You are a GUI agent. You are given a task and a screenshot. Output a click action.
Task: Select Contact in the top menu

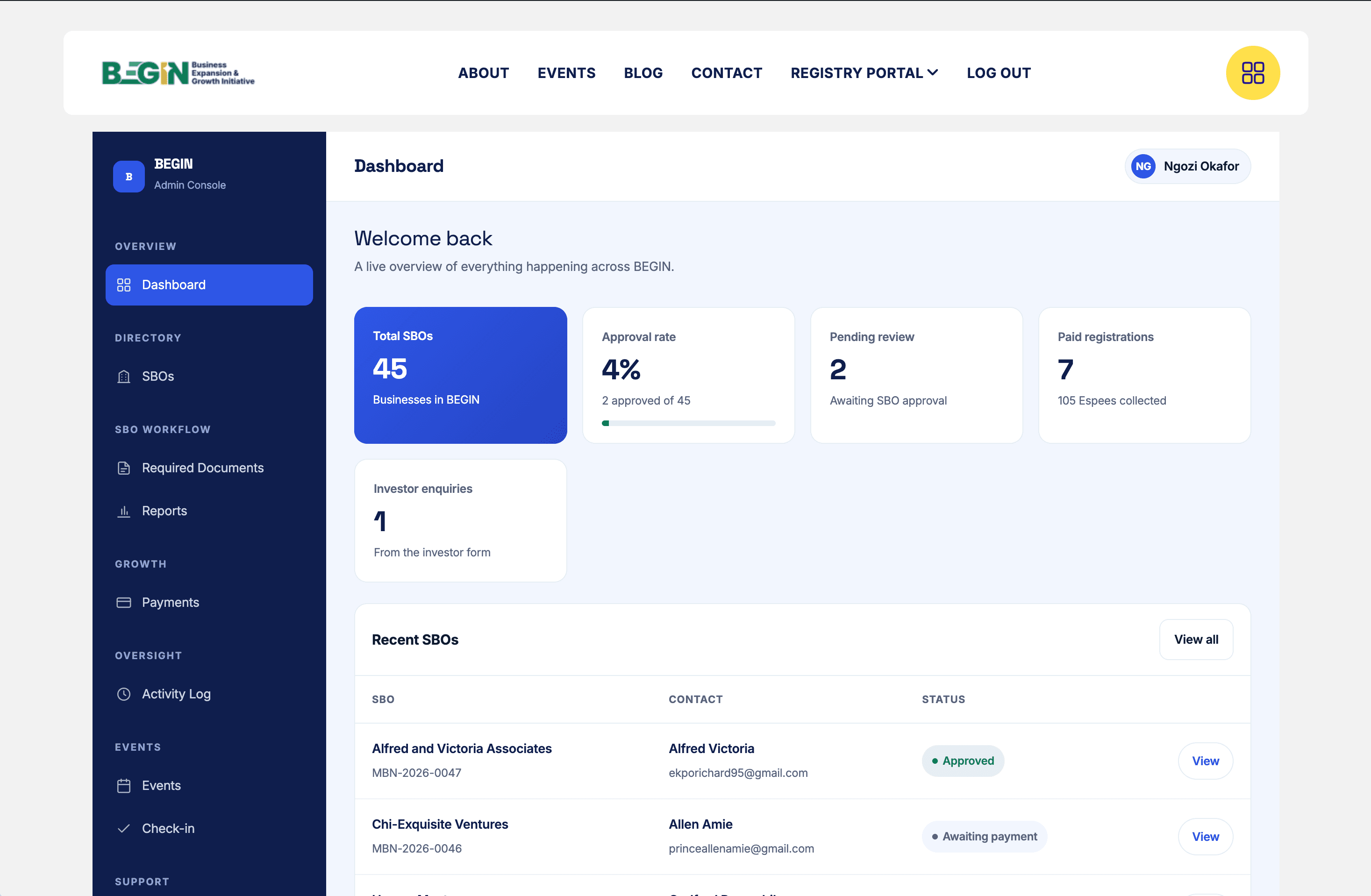(727, 73)
